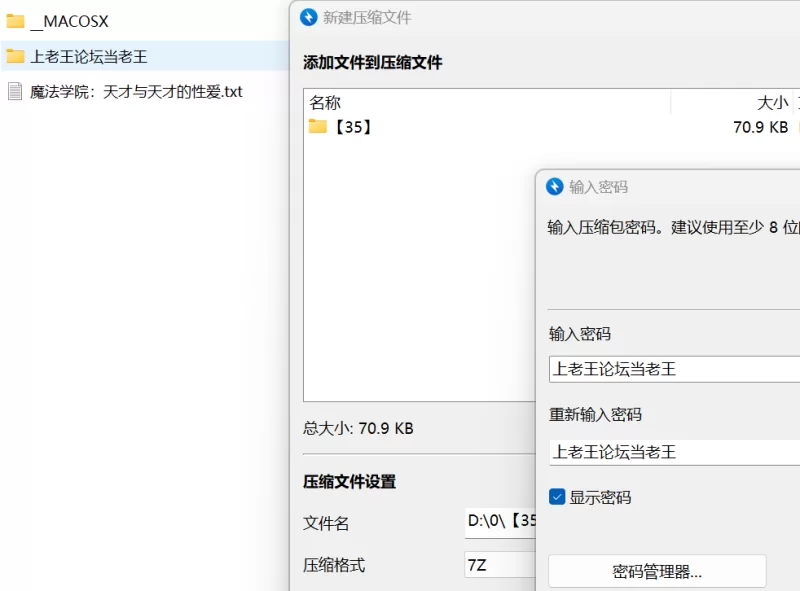Viewport: 800px width, 591px height.
Task: Click the 魔法学院 txt document icon
Action: (15, 91)
